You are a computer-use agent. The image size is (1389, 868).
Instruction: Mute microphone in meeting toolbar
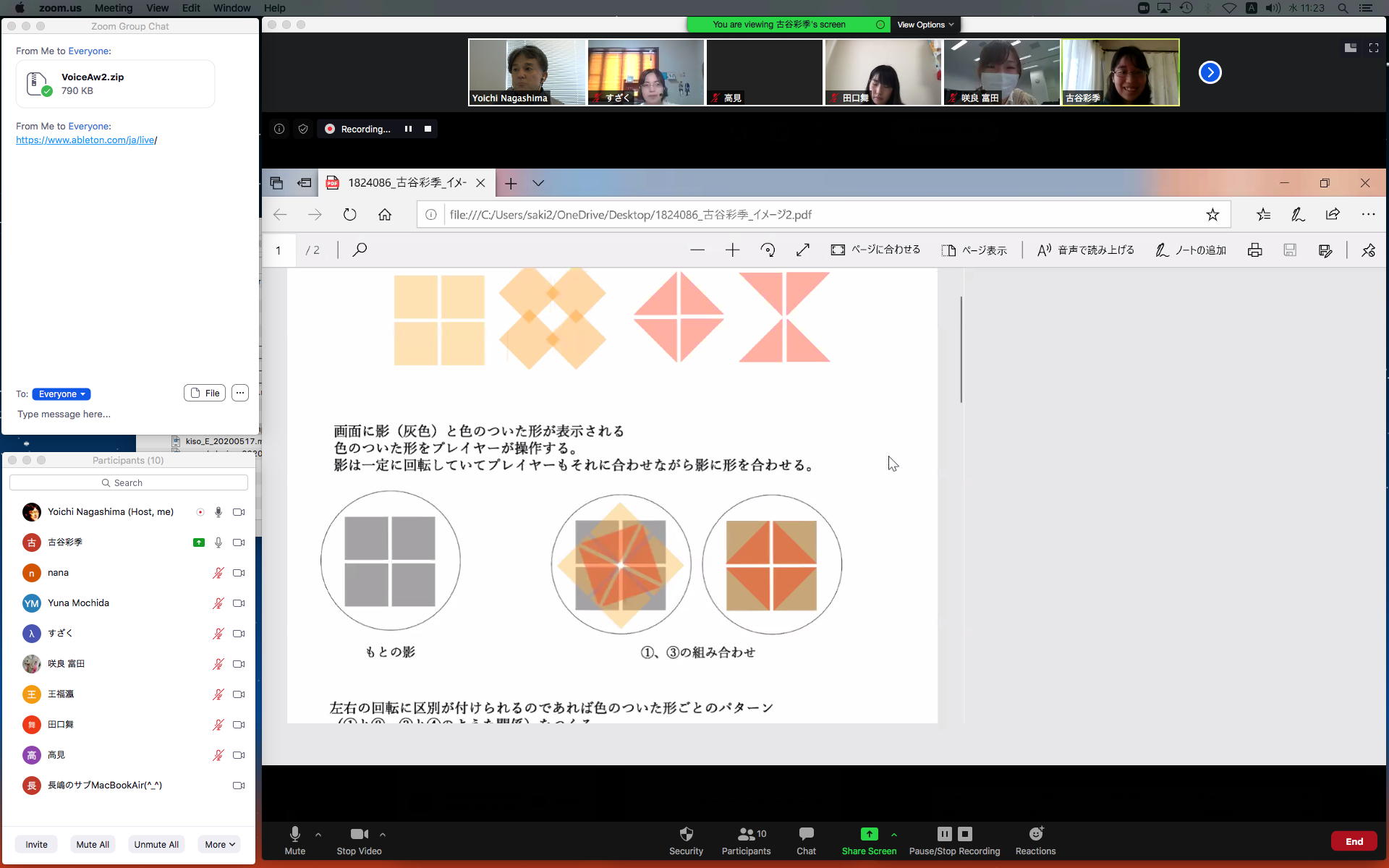[x=294, y=834]
